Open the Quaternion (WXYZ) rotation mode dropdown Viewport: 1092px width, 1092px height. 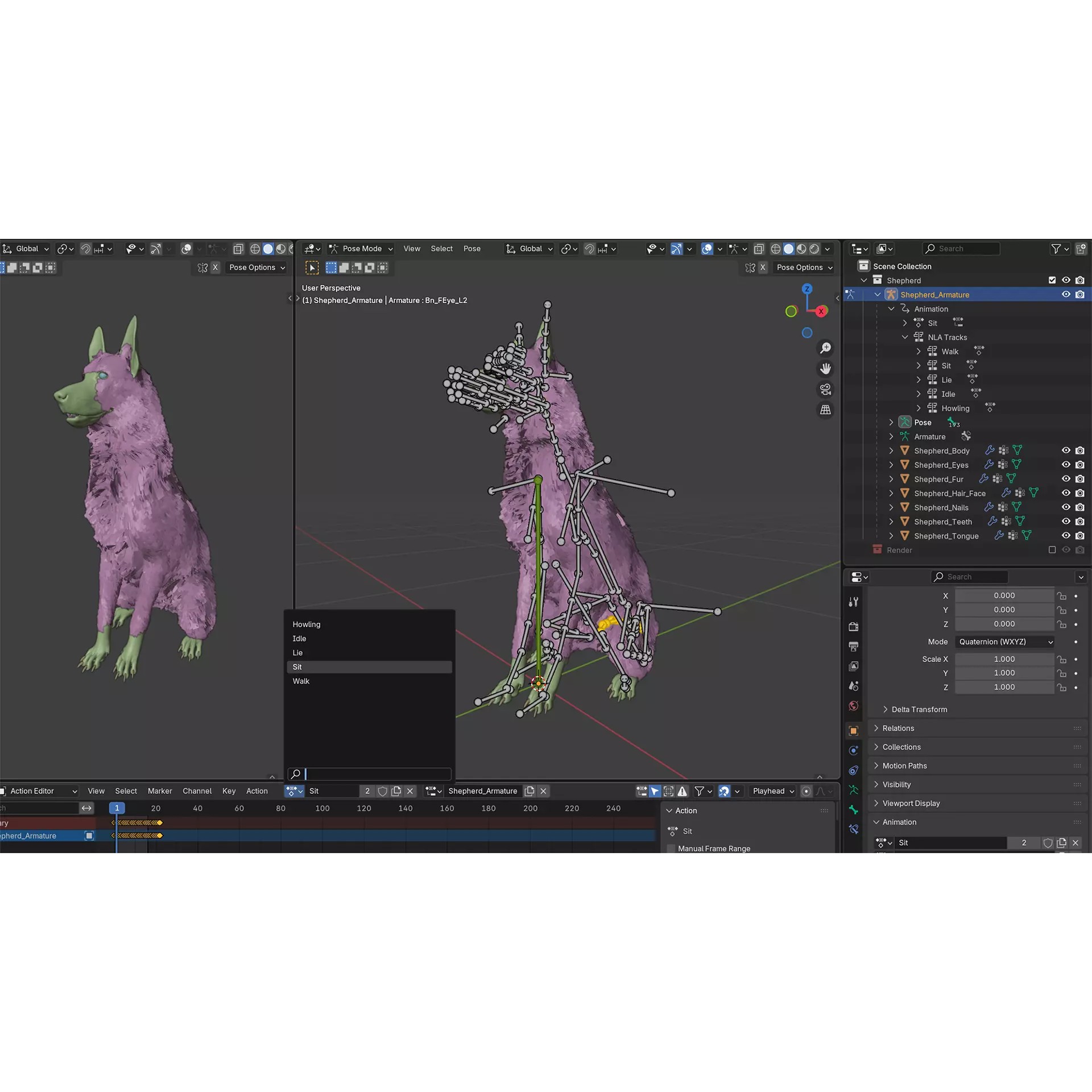click(x=1004, y=642)
